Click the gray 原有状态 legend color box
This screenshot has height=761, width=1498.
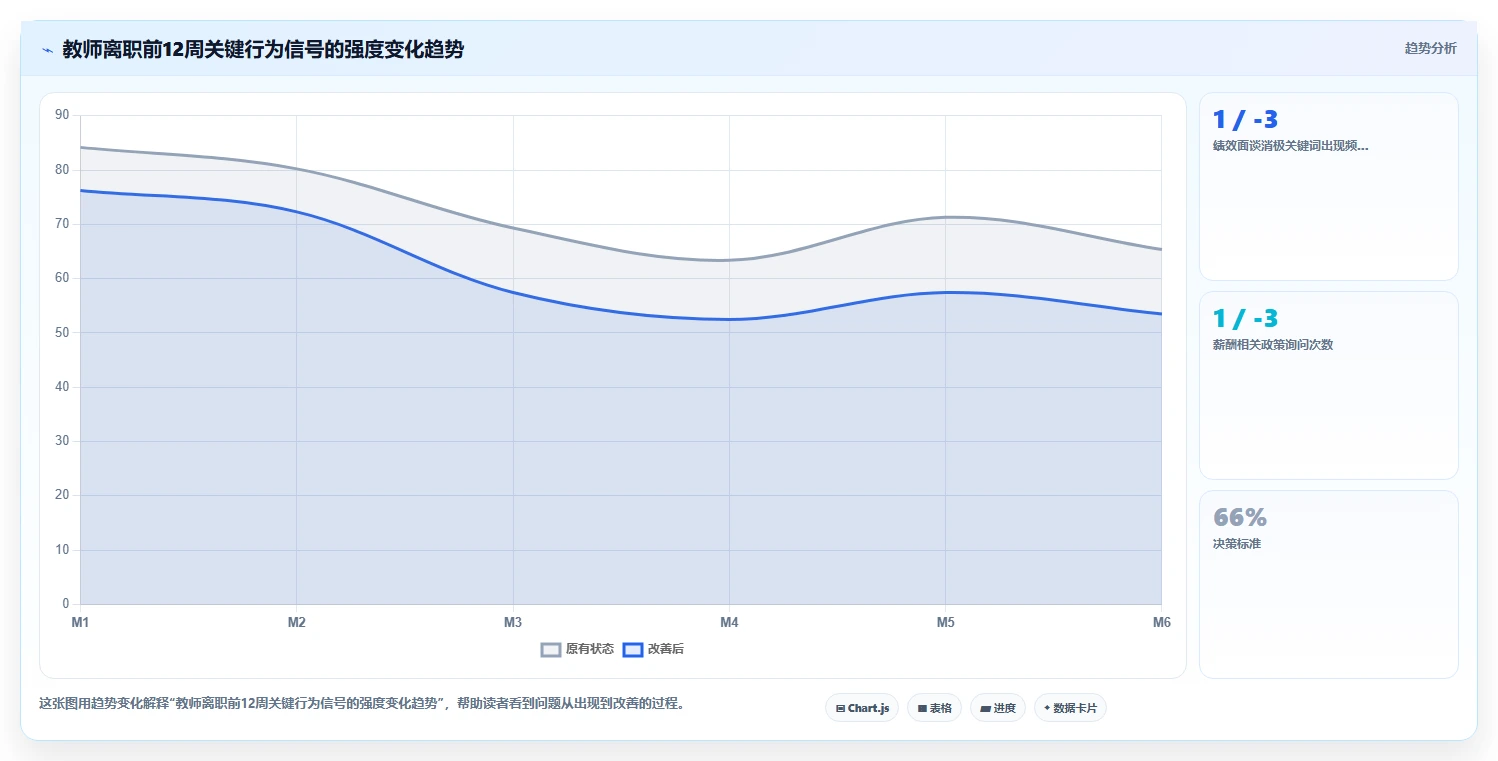click(551, 649)
